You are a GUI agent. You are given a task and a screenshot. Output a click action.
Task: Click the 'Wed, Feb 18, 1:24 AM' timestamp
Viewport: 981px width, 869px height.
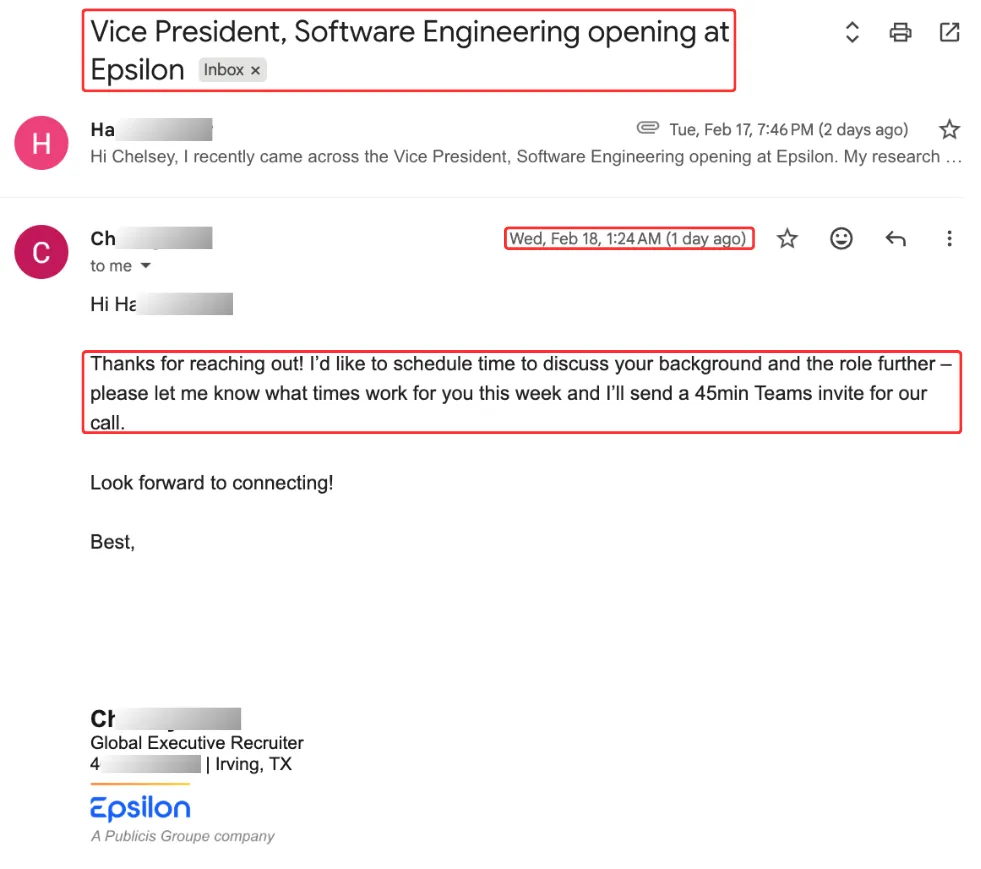[x=628, y=239]
